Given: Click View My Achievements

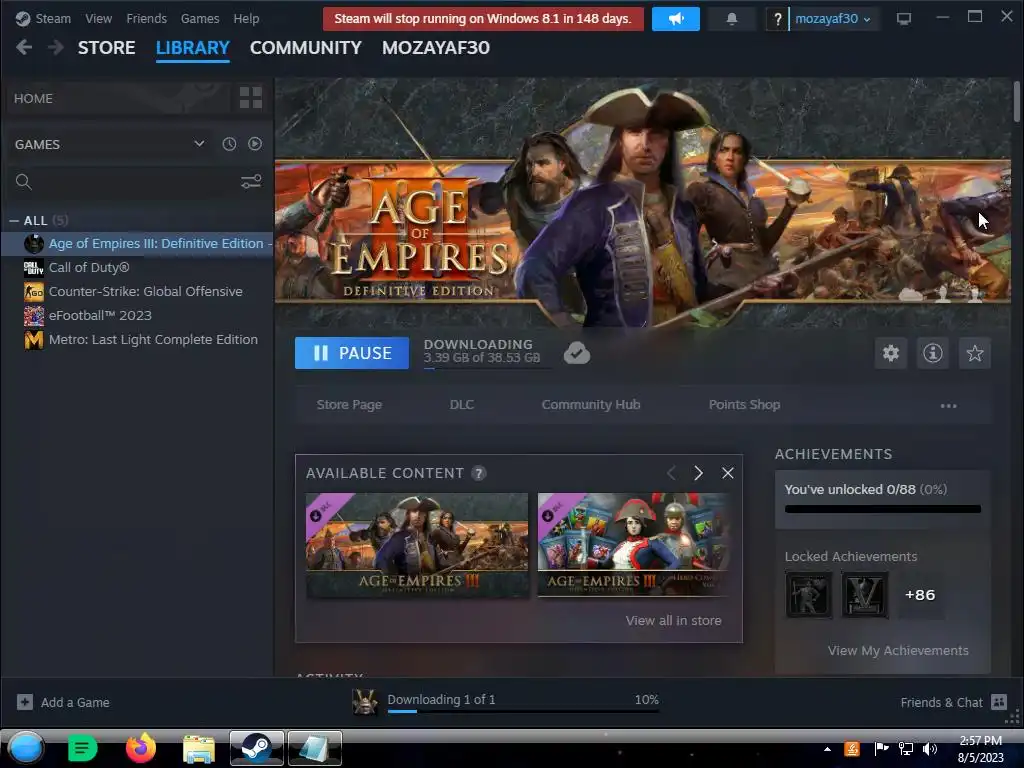Looking at the screenshot, I should coord(898,651).
